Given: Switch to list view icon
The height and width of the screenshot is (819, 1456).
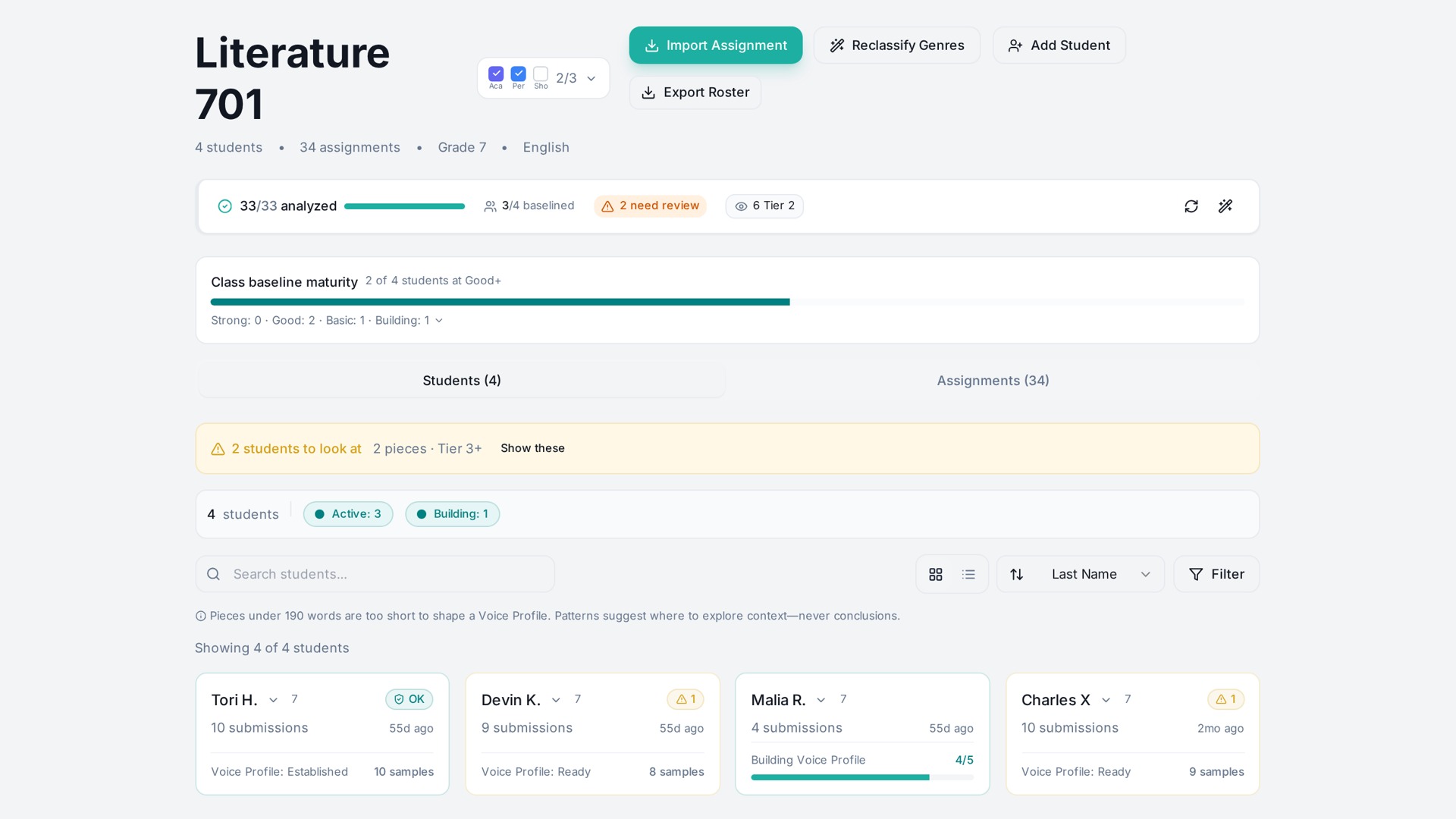Looking at the screenshot, I should [968, 575].
